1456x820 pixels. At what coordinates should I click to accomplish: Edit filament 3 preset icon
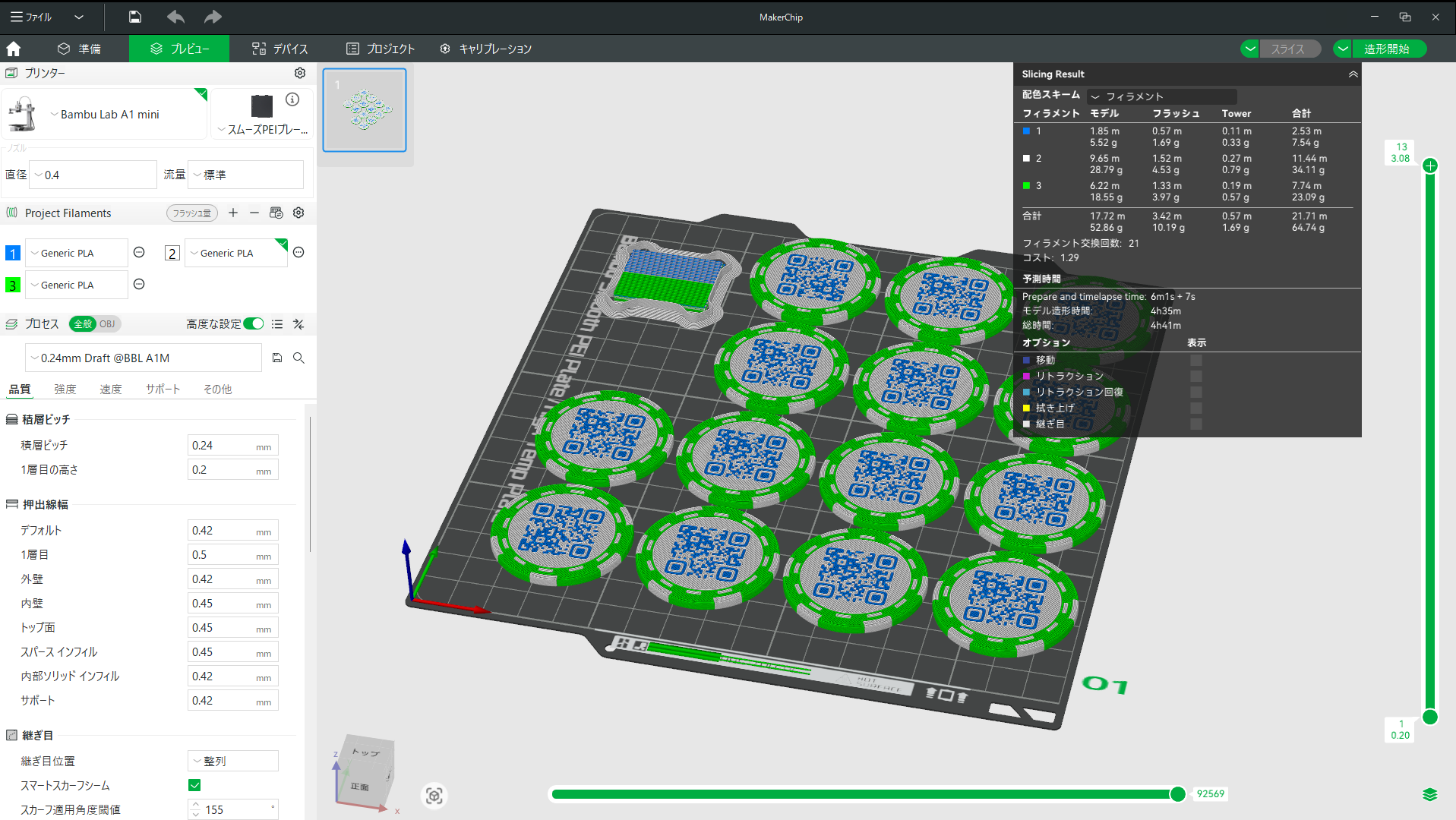(139, 284)
